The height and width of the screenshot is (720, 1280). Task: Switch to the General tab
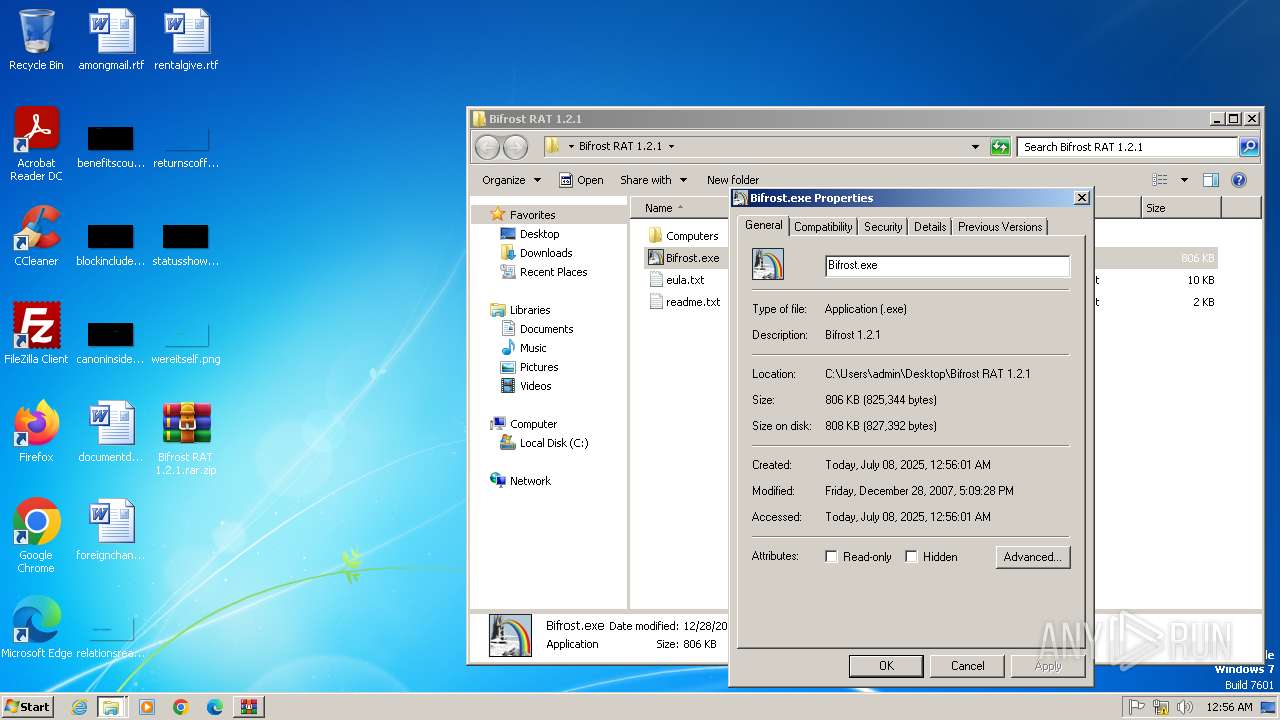click(763, 226)
